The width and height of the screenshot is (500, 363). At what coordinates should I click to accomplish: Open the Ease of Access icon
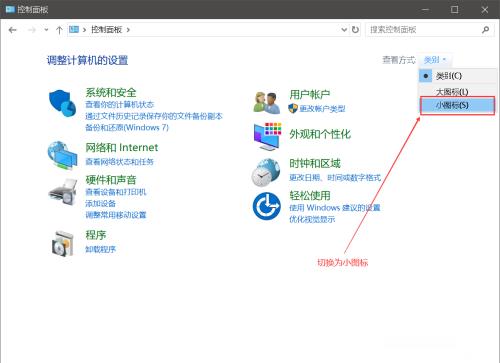(266, 206)
